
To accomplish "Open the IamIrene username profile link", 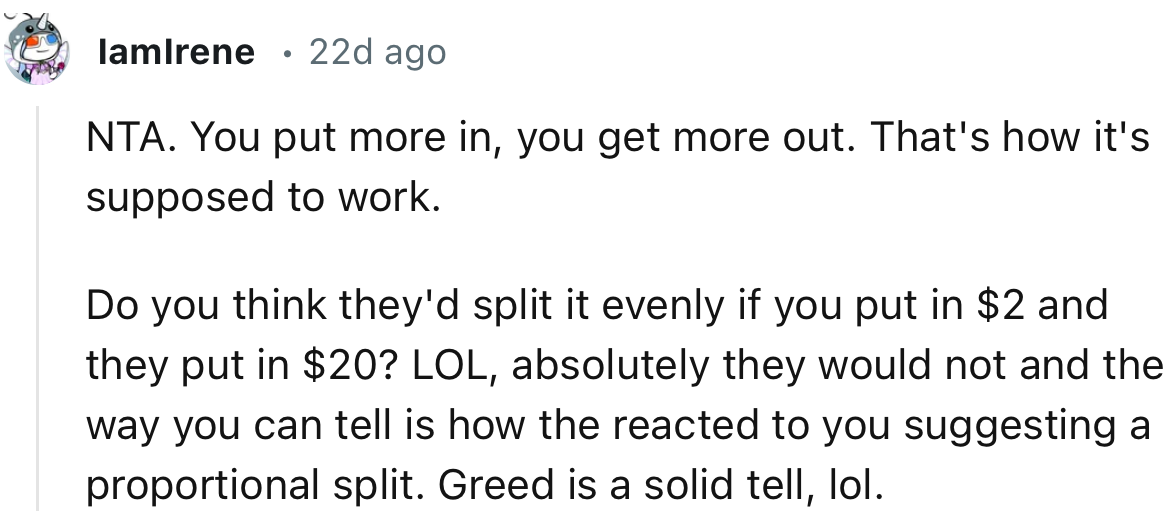I will 176,52.
